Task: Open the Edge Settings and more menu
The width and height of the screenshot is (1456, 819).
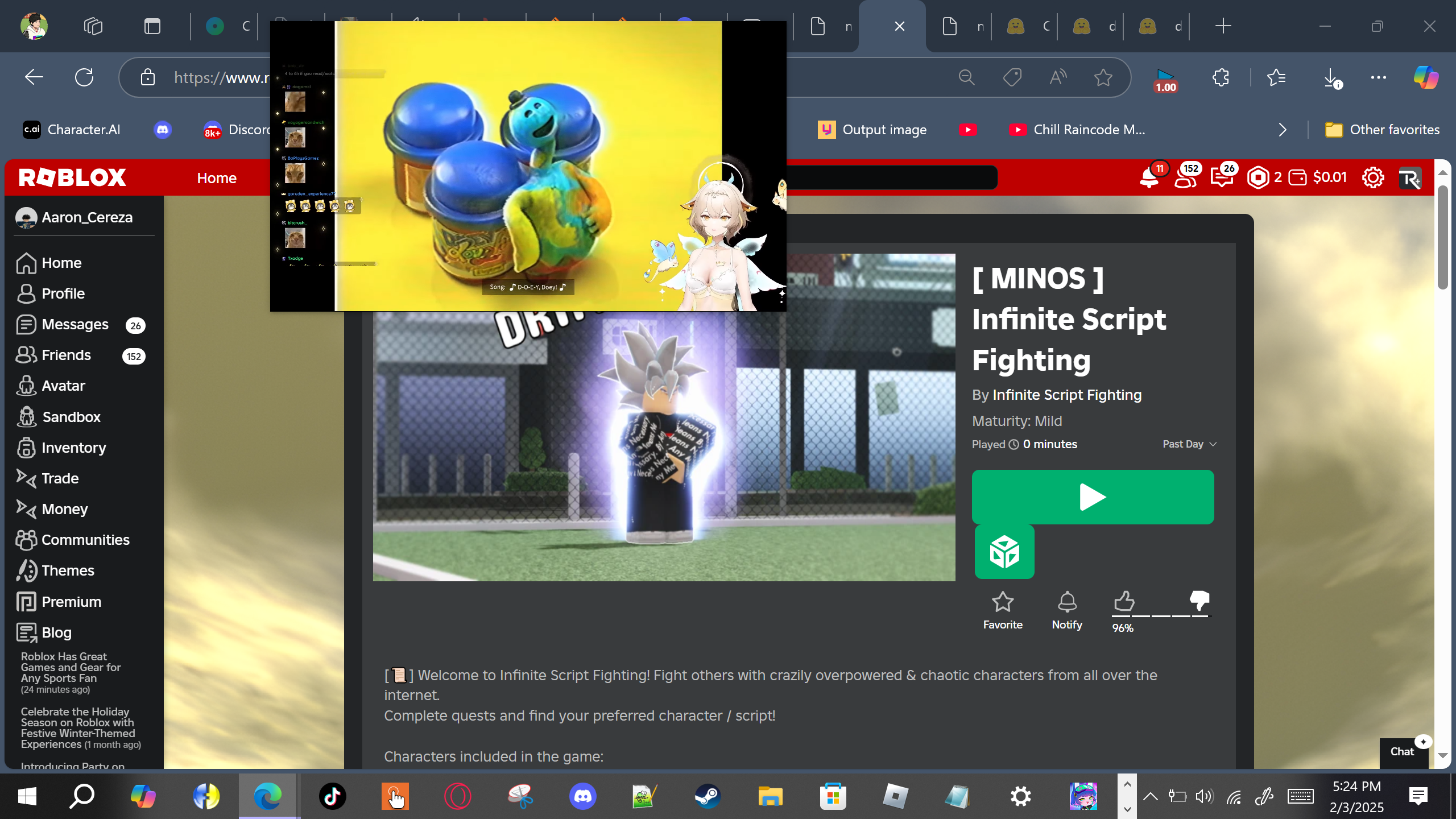Action: click(1379, 77)
